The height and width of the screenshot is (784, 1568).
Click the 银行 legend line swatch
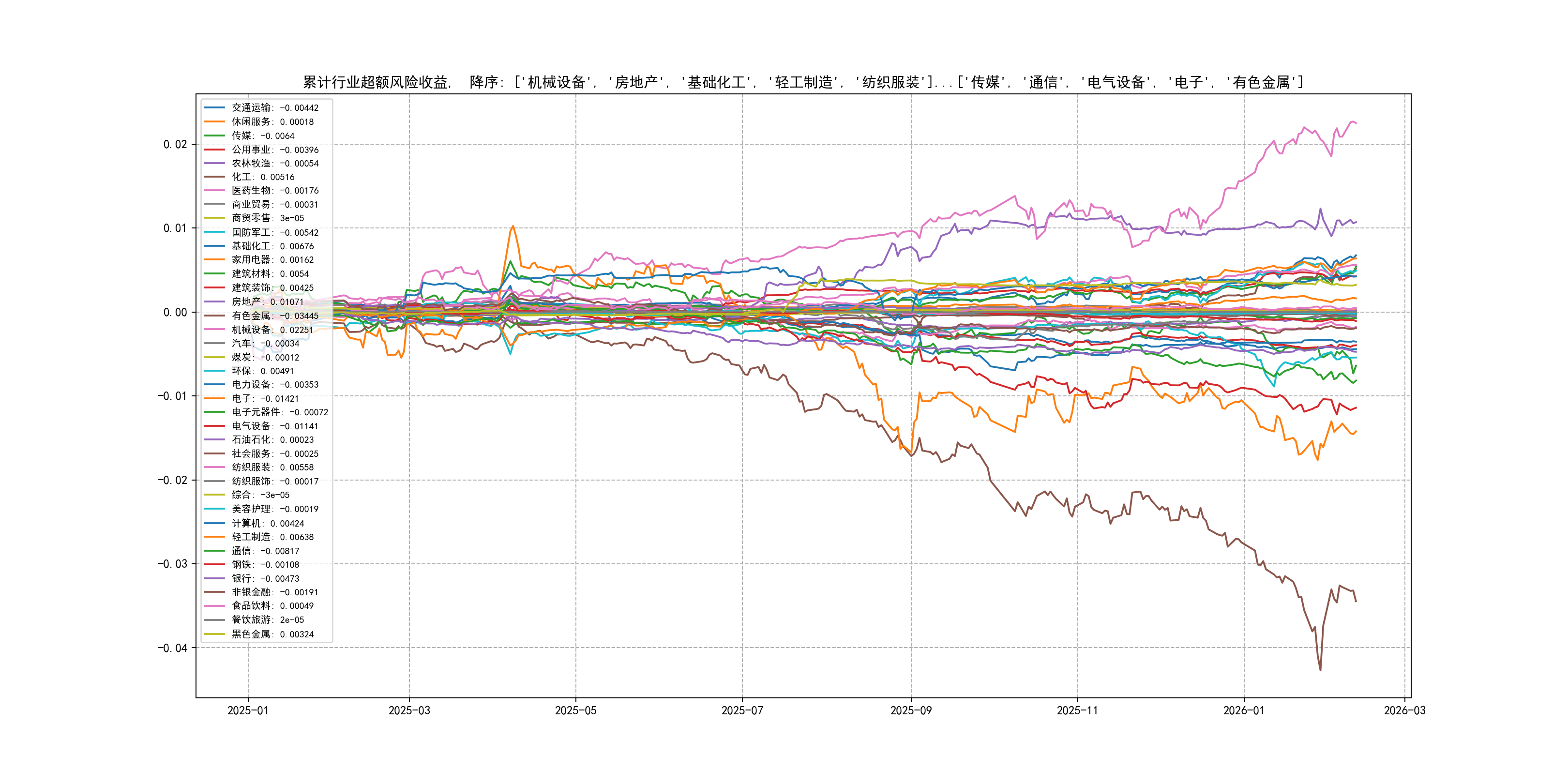[x=214, y=578]
